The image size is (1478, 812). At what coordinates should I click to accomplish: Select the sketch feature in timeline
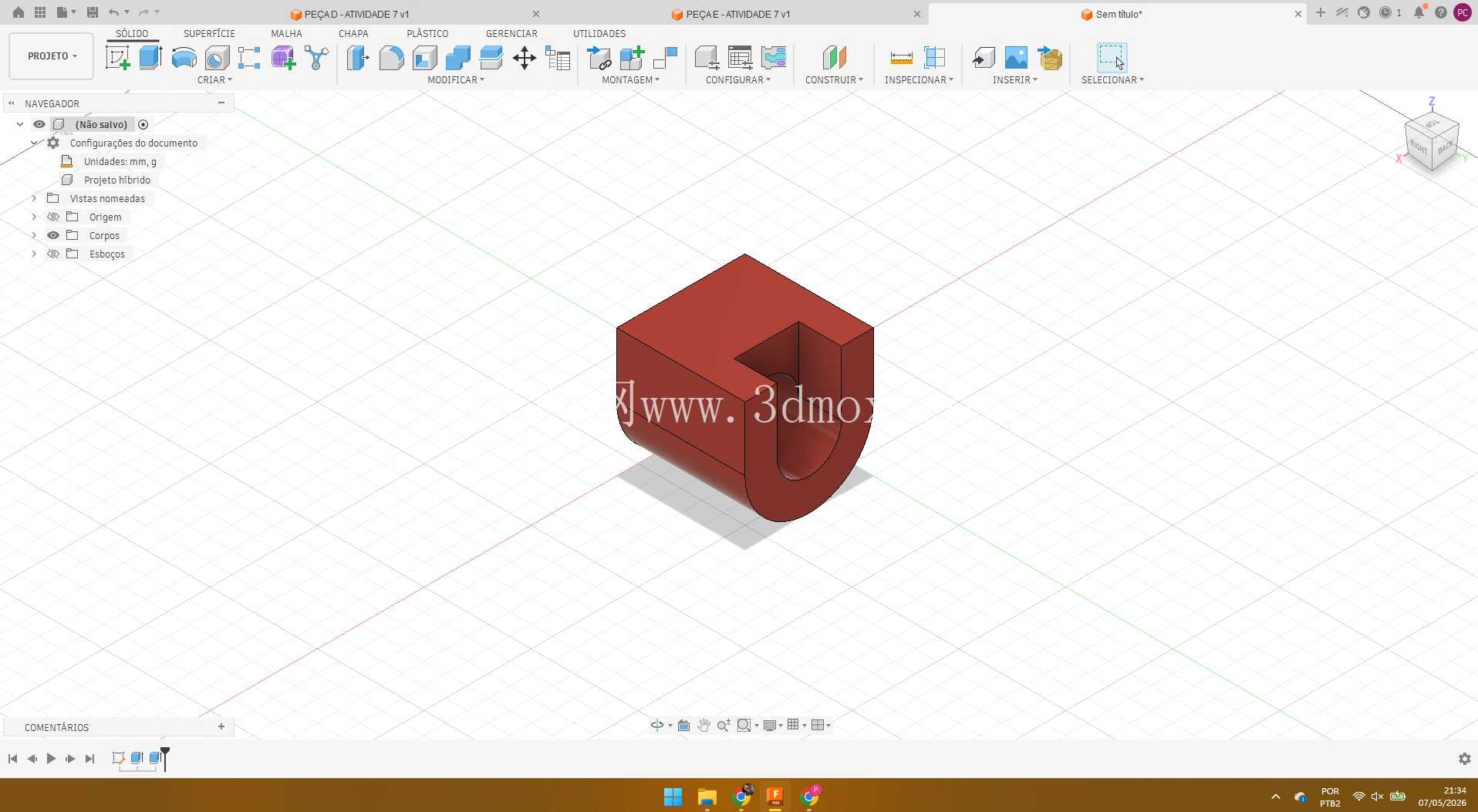pos(118,757)
